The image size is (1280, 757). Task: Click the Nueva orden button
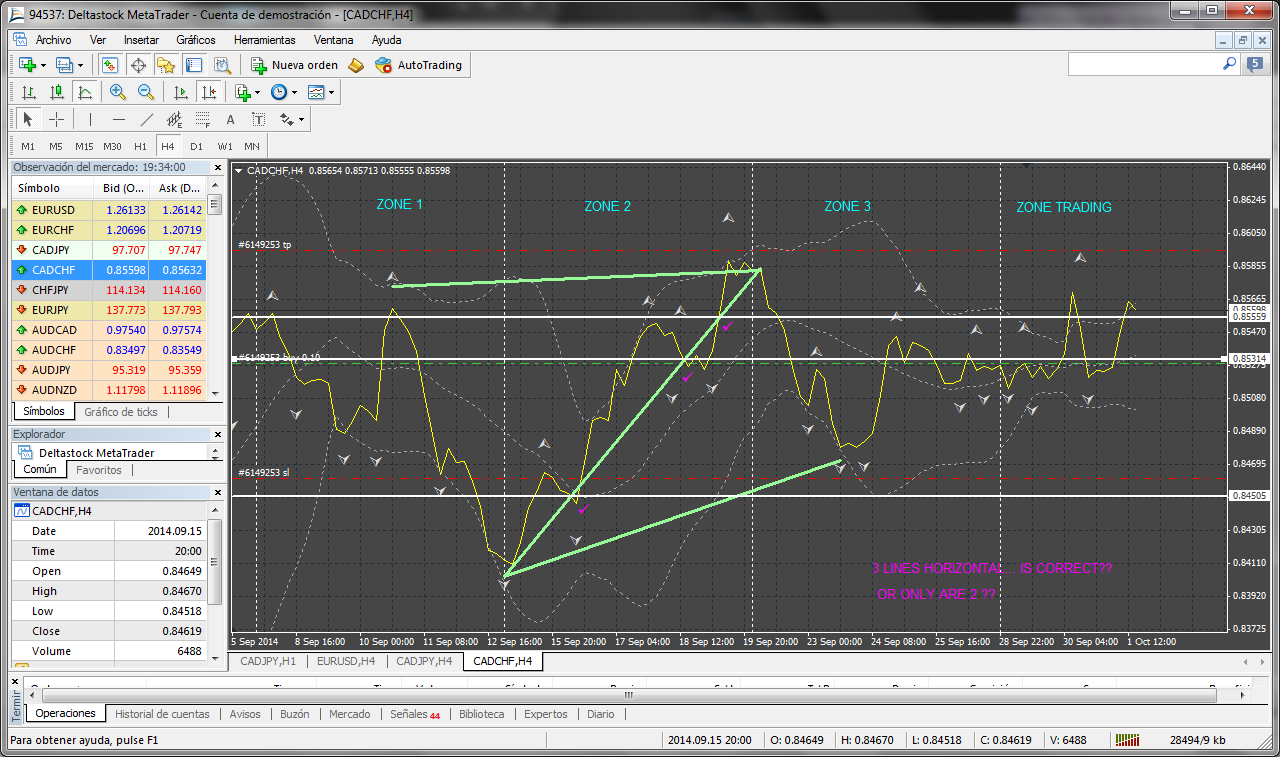point(295,65)
